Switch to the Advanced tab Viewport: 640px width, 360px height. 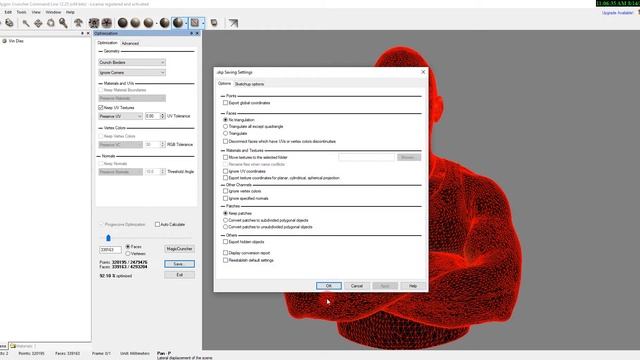(130, 43)
